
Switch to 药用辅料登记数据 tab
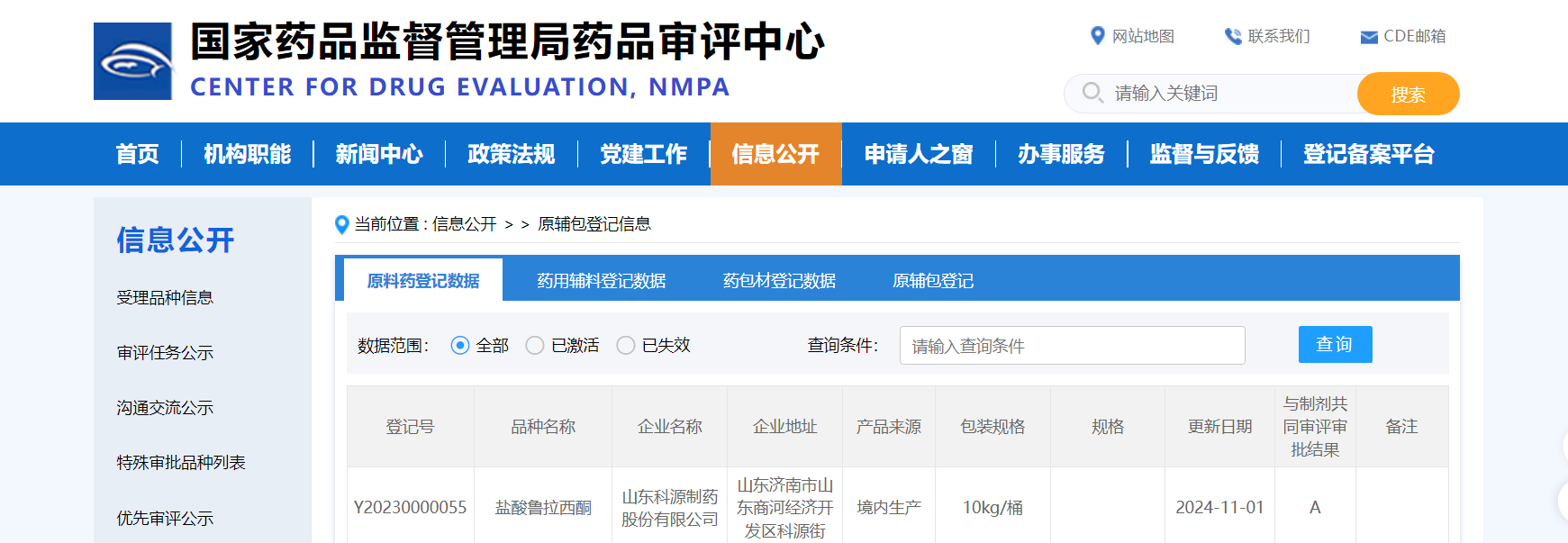[x=602, y=280]
